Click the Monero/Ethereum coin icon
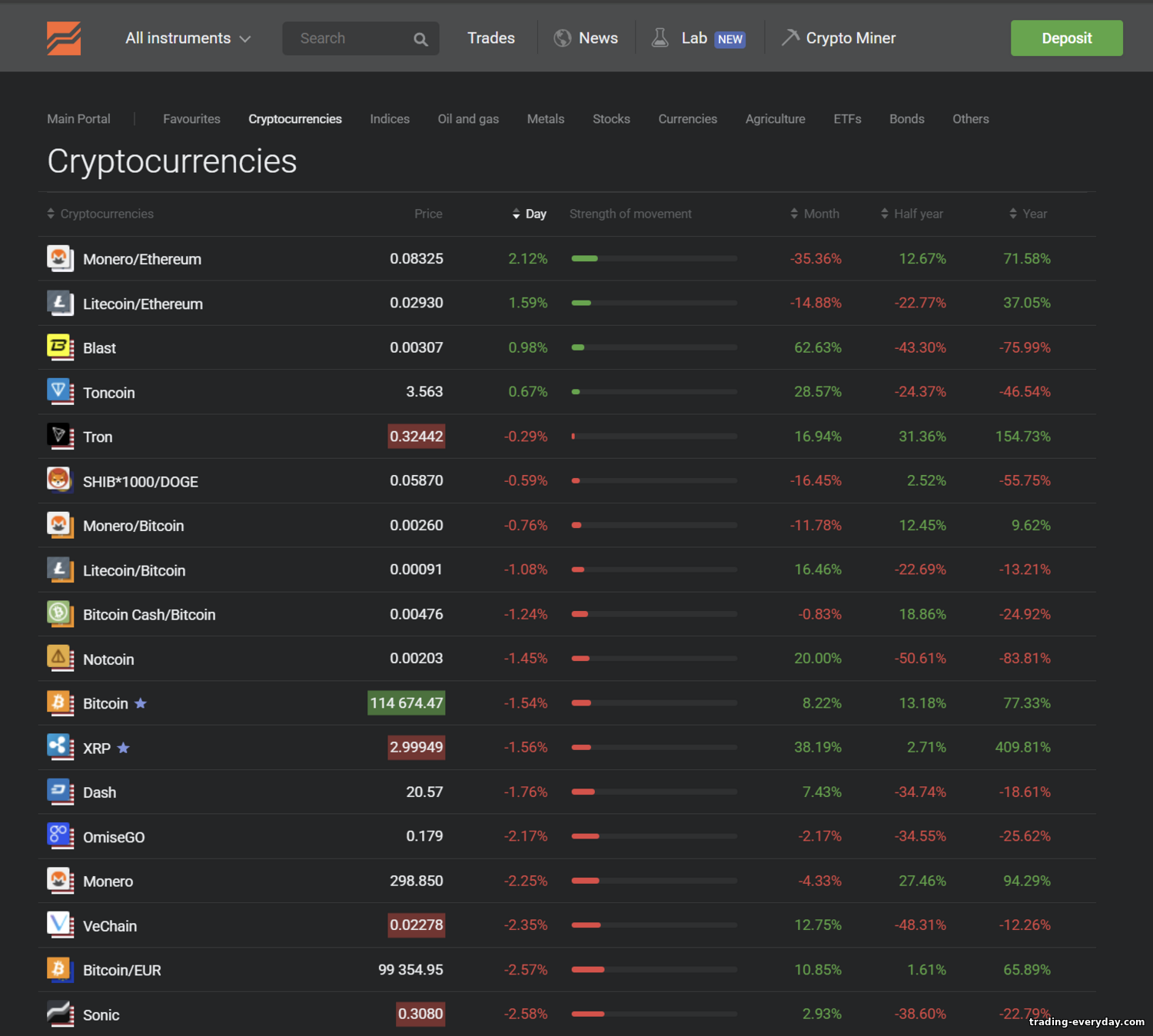 60,258
